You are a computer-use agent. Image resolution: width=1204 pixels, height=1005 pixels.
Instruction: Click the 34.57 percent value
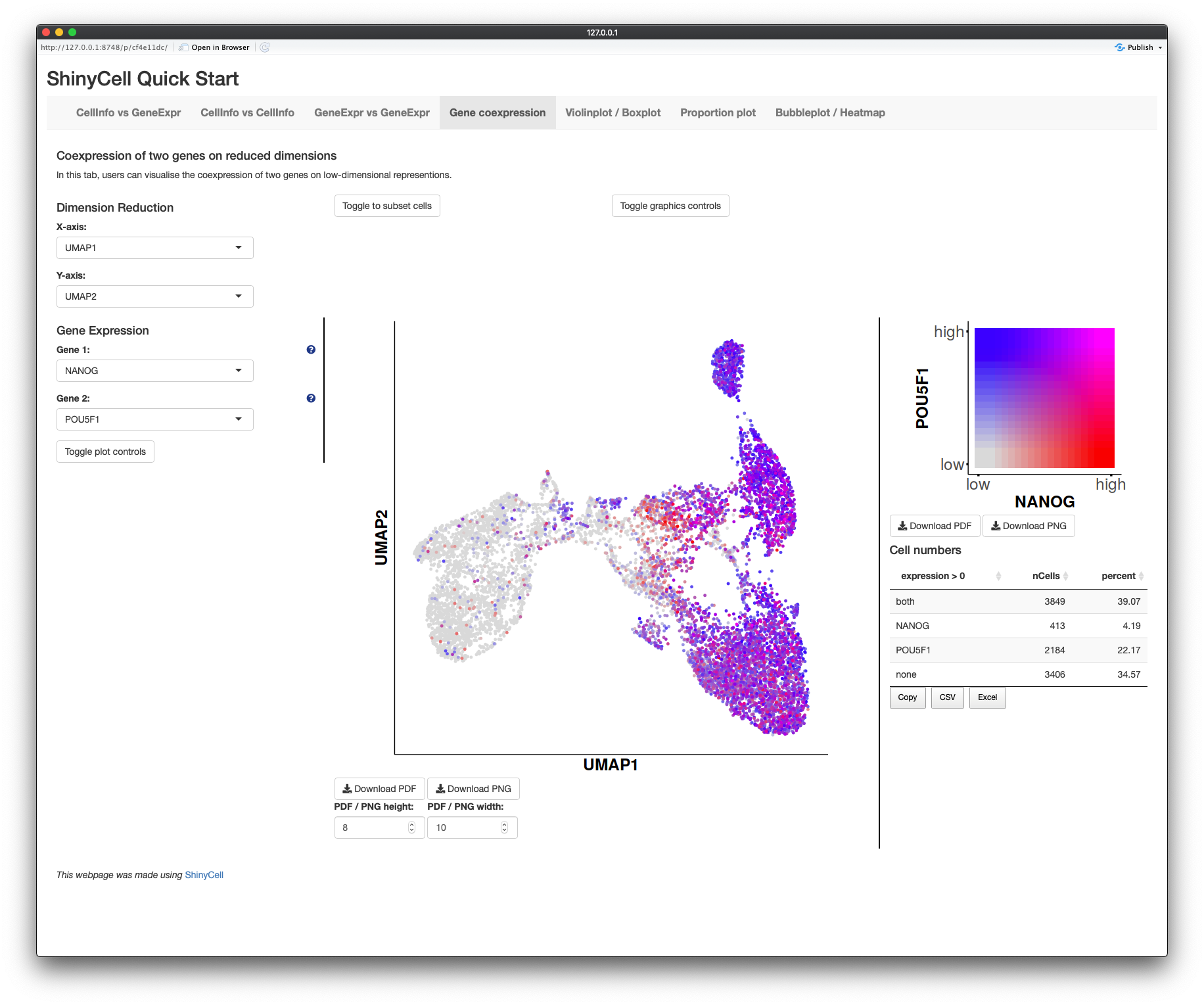coord(1128,674)
